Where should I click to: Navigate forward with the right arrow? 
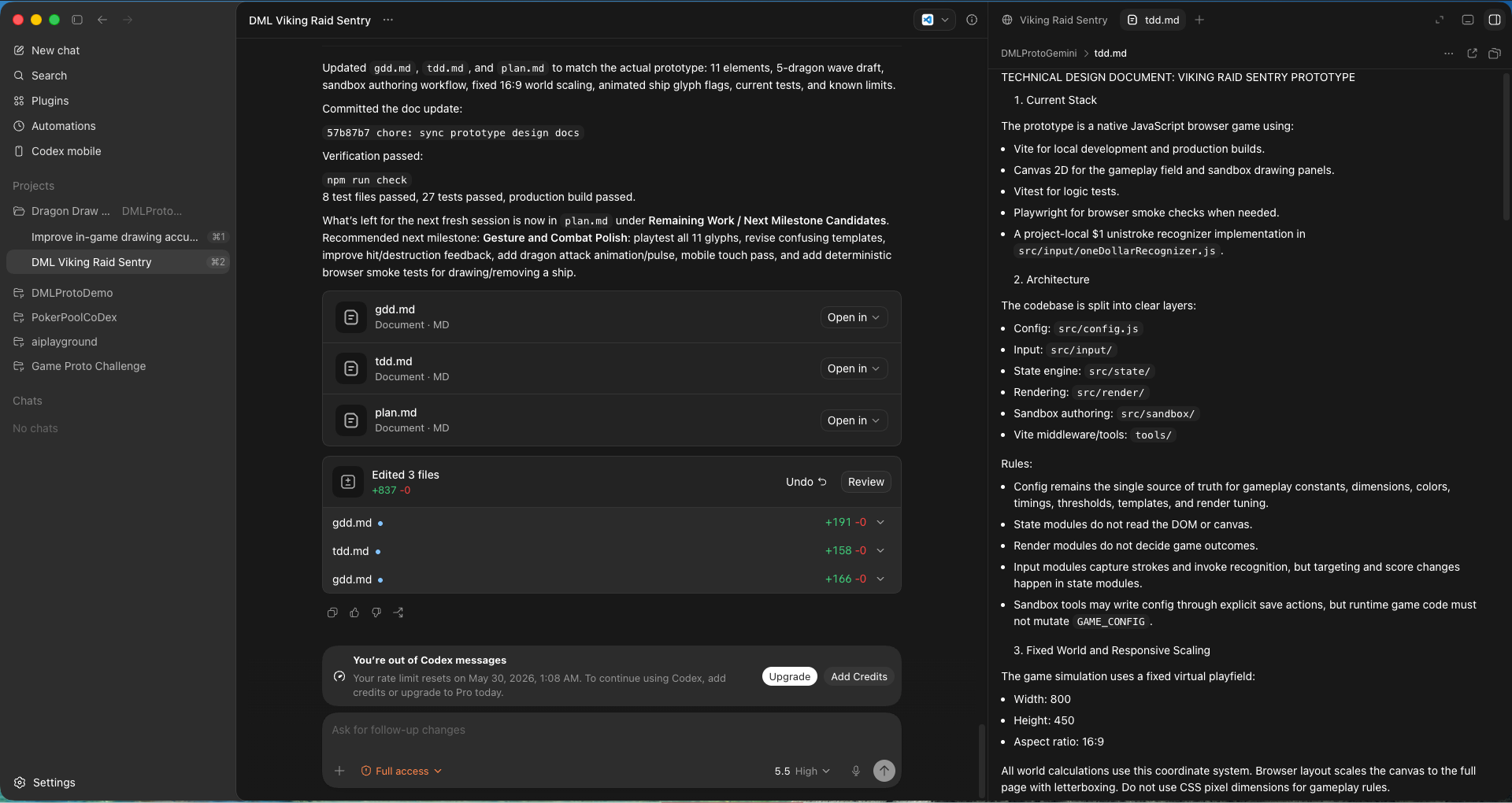pos(128,20)
